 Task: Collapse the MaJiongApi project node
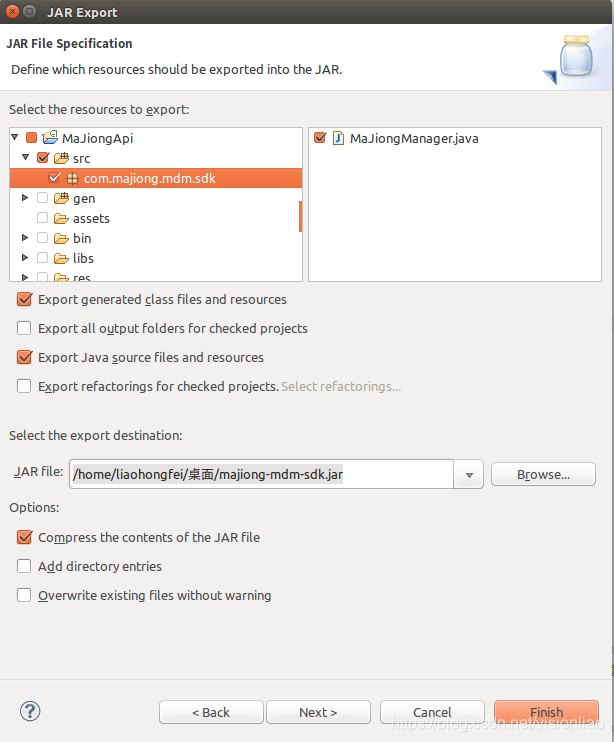click(x=15, y=137)
